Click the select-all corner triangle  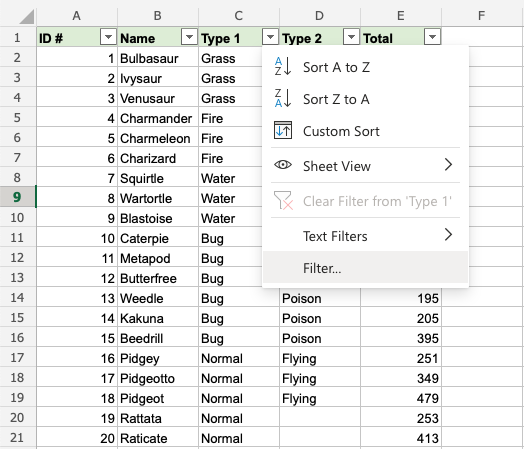click(27, 17)
